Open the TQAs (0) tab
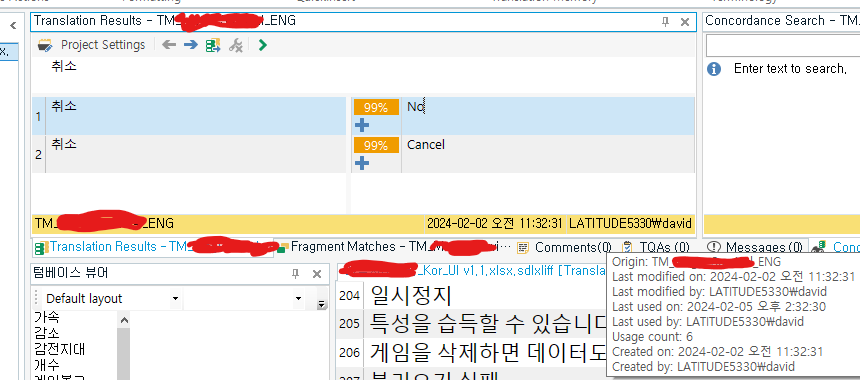 pos(656,247)
